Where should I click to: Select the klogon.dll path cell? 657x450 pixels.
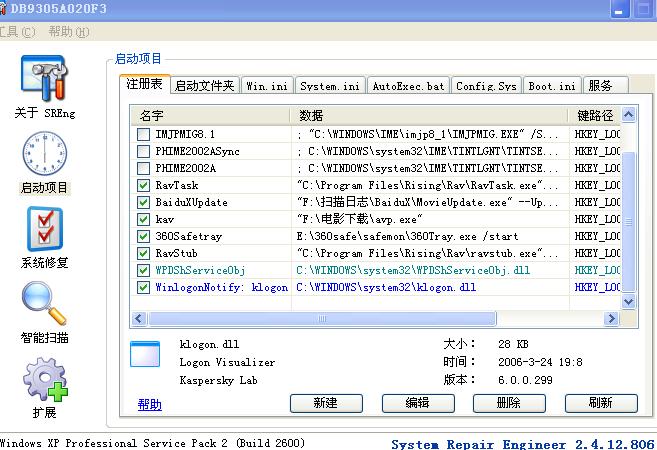click(429, 287)
